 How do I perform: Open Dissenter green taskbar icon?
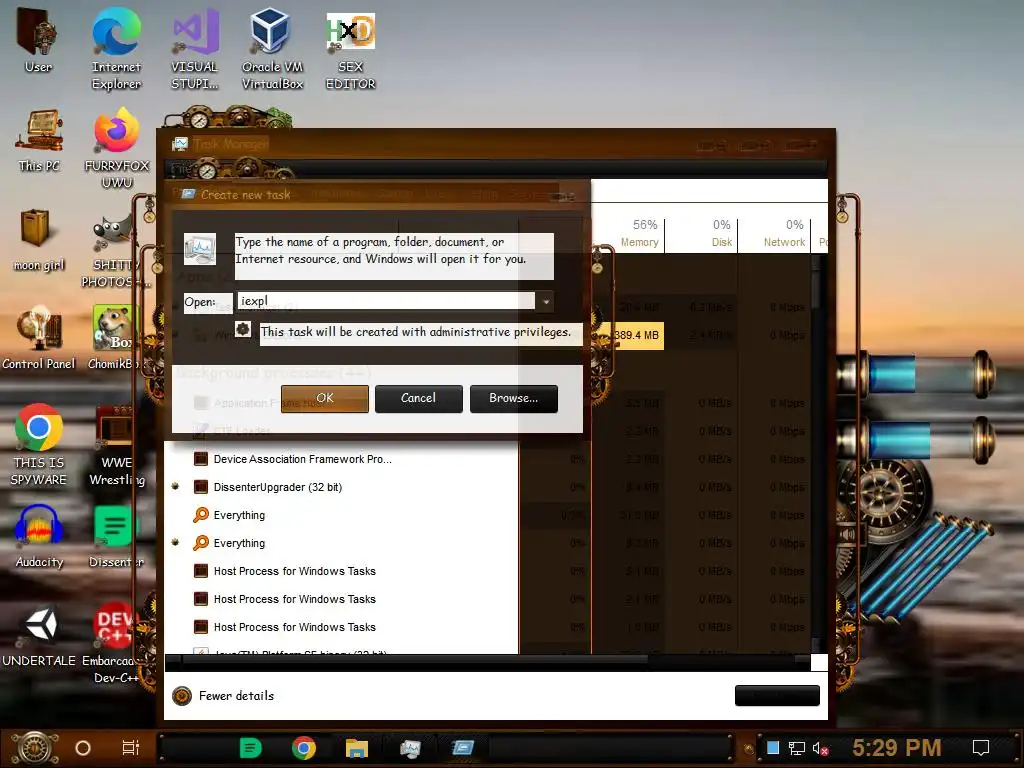(x=251, y=748)
